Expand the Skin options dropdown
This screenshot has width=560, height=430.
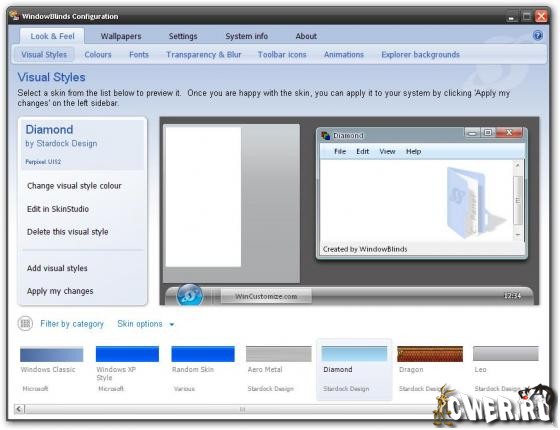point(146,324)
